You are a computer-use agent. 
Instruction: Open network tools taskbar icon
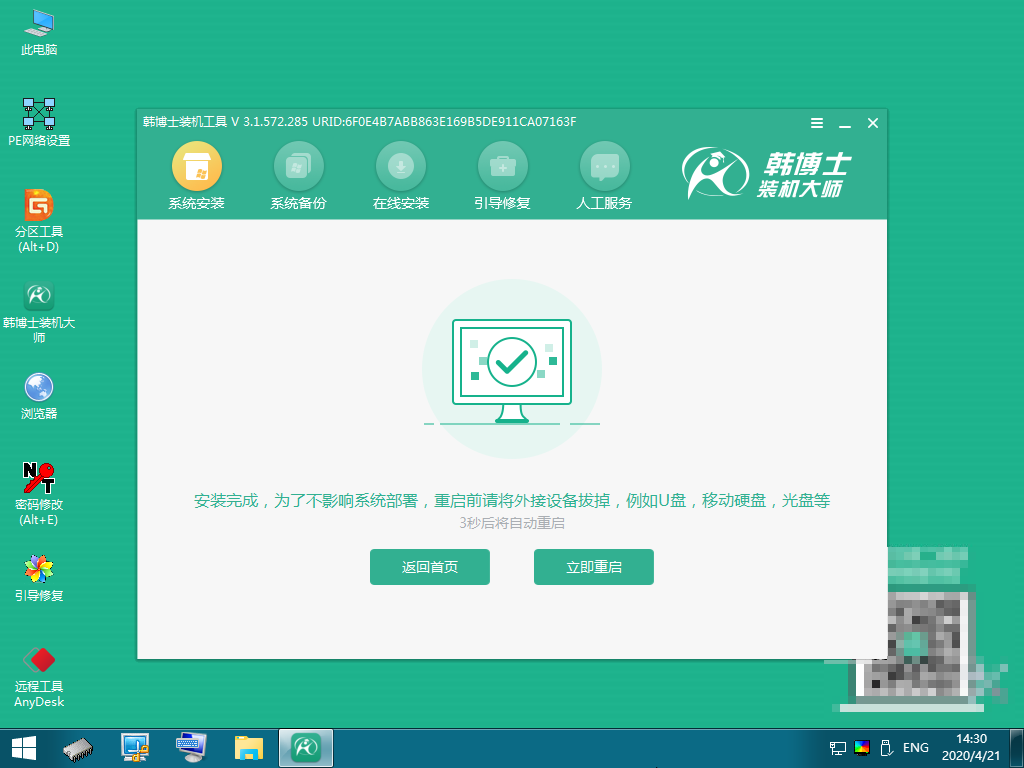tap(135, 748)
